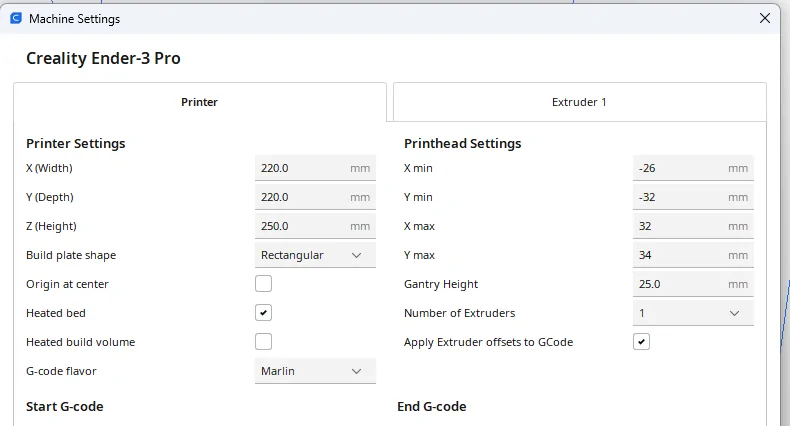
Task: Click the End G-code heading
Action: pos(432,406)
